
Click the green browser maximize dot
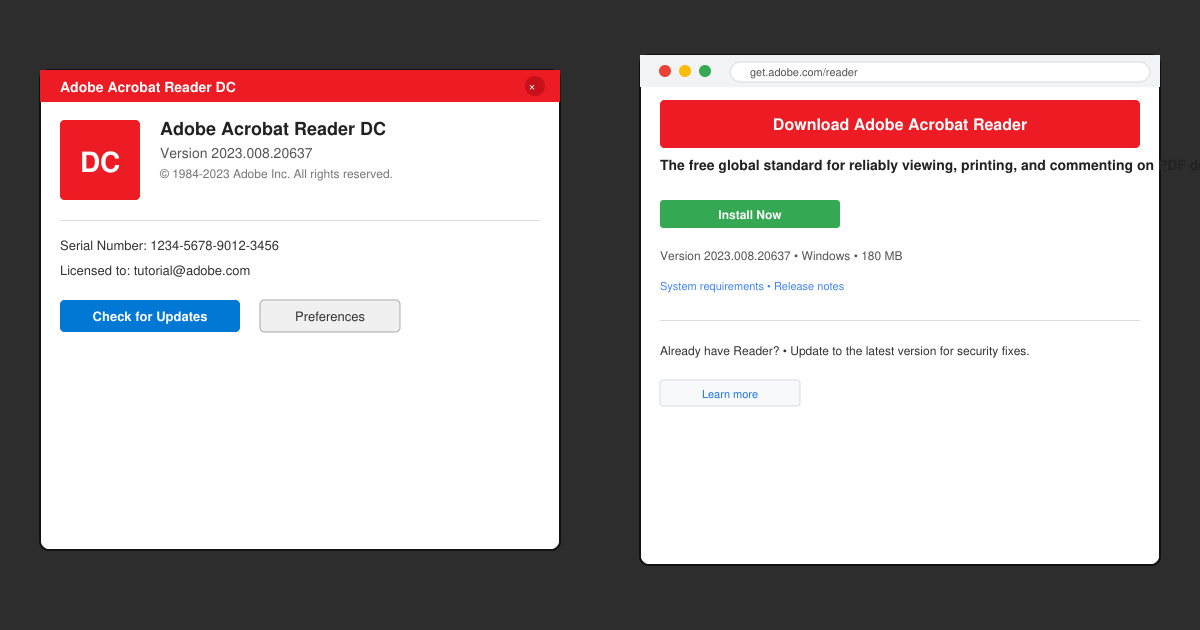705,71
